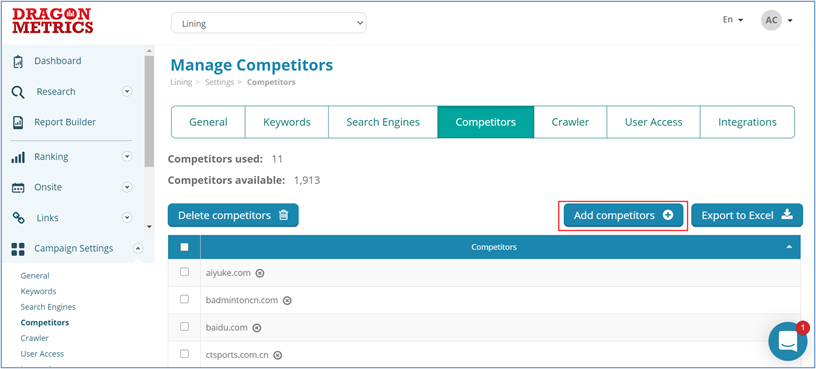Image resolution: width=816 pixels, height=369 pixels.
Task: Switch to the Integrations tab
Action: click(747, 122)
